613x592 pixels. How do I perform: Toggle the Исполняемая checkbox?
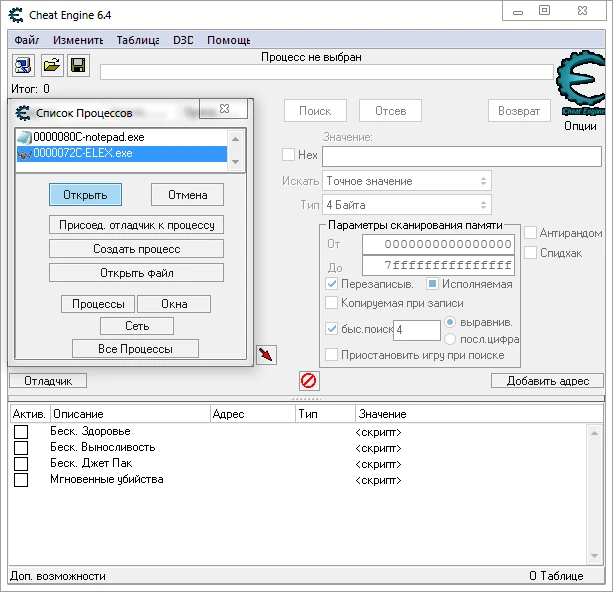point(432,284)
